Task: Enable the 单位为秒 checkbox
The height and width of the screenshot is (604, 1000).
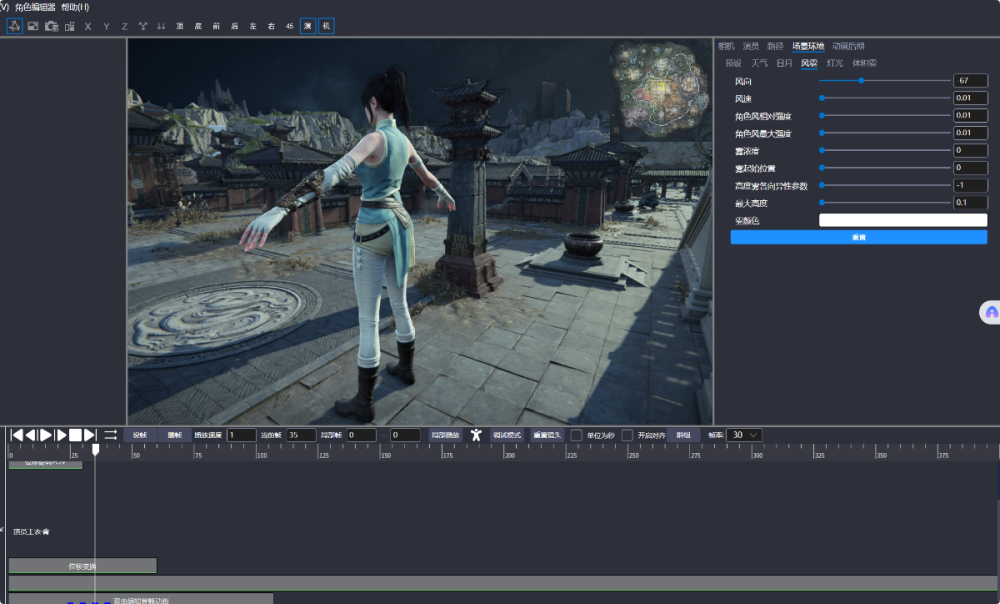Action: click(576, 435)
